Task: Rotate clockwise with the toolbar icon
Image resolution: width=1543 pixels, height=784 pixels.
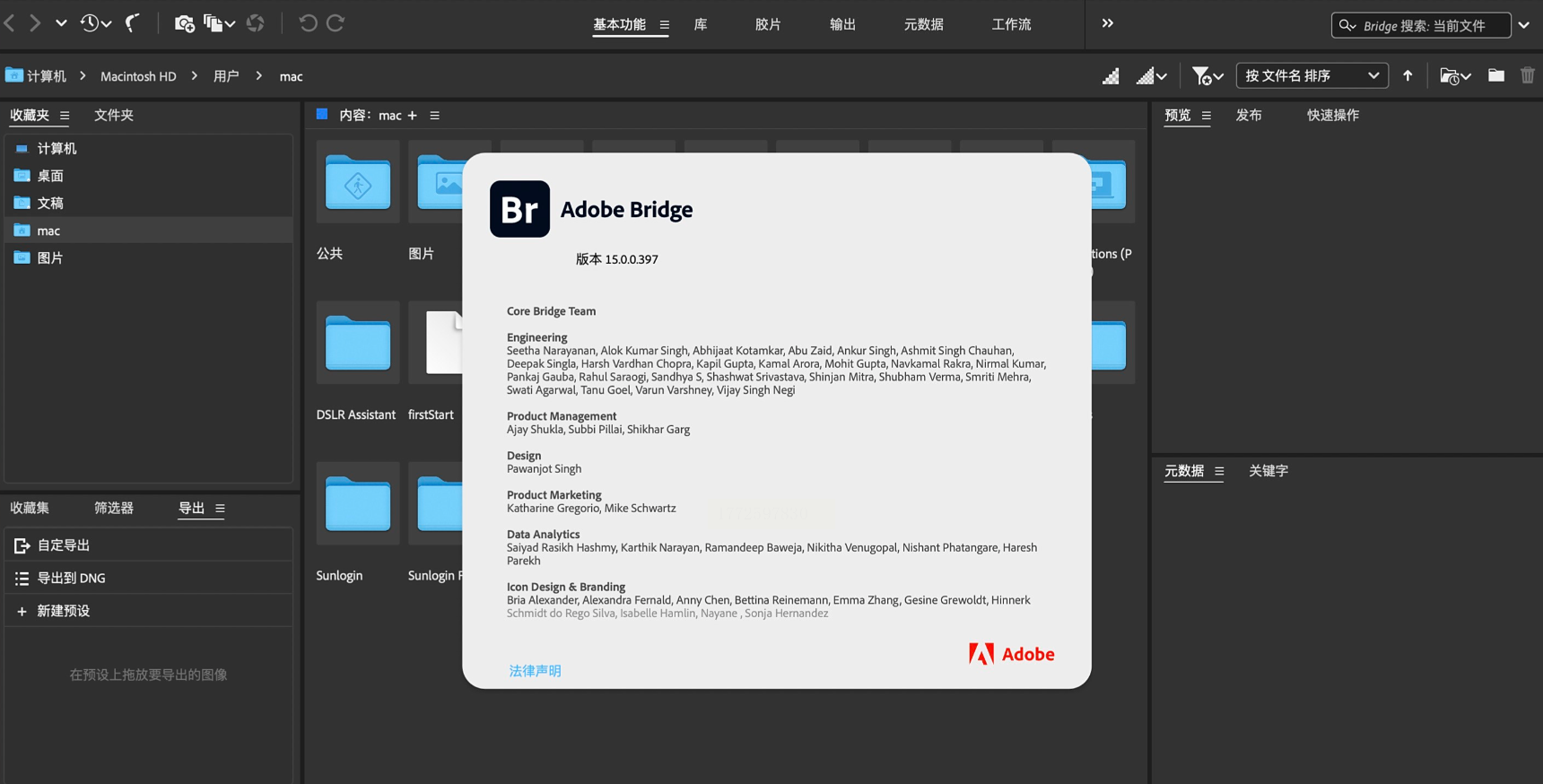Action: click(x=336, y=23)
